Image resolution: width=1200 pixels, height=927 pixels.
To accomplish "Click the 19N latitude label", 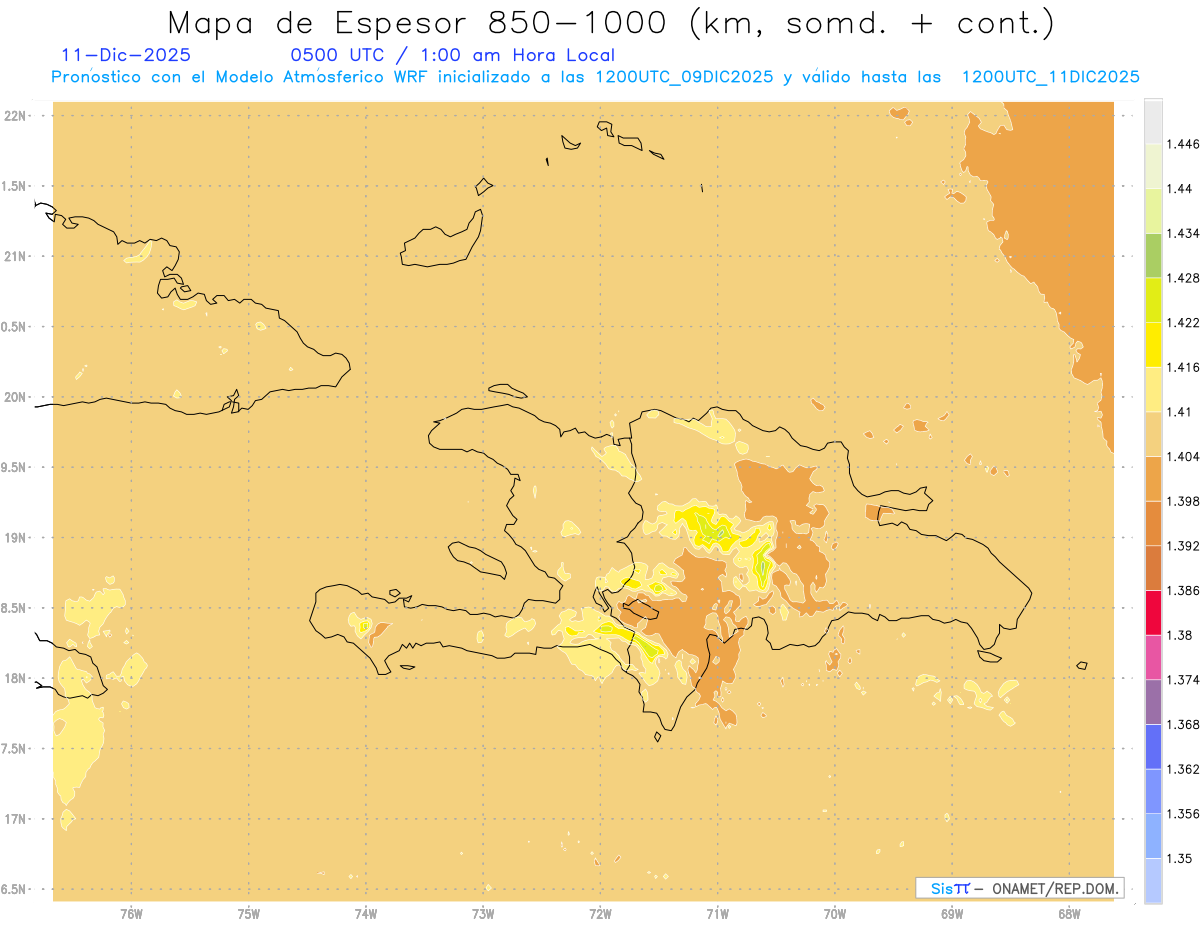I will pyautogui.click(x=16, y=537).
